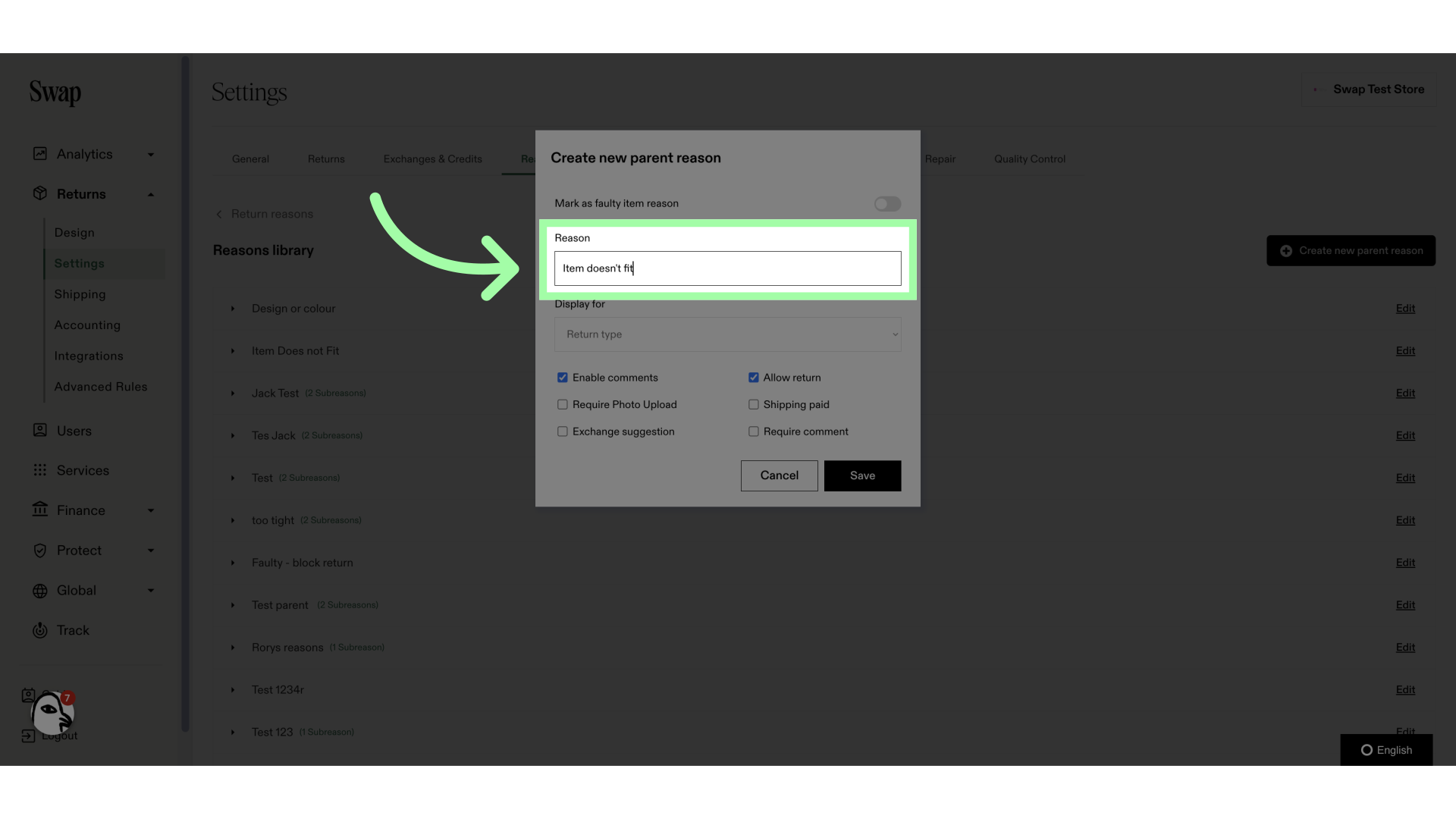Toggle Mark as faulty item reason switch
Screen dimensions: 1456x819
[887, 204]
